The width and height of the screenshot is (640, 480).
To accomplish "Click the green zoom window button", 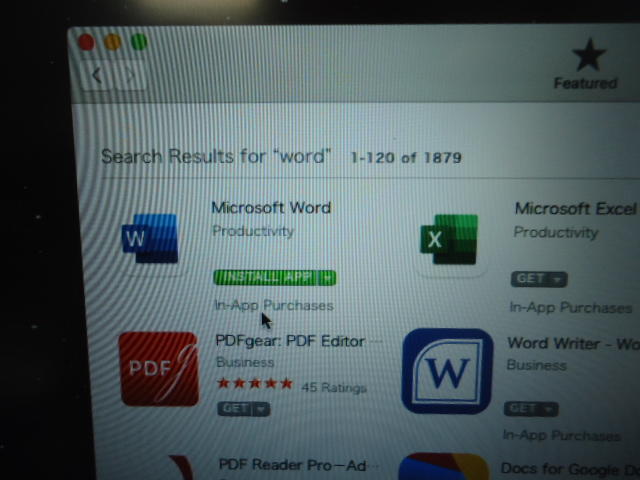I will [x=139, y=42].
